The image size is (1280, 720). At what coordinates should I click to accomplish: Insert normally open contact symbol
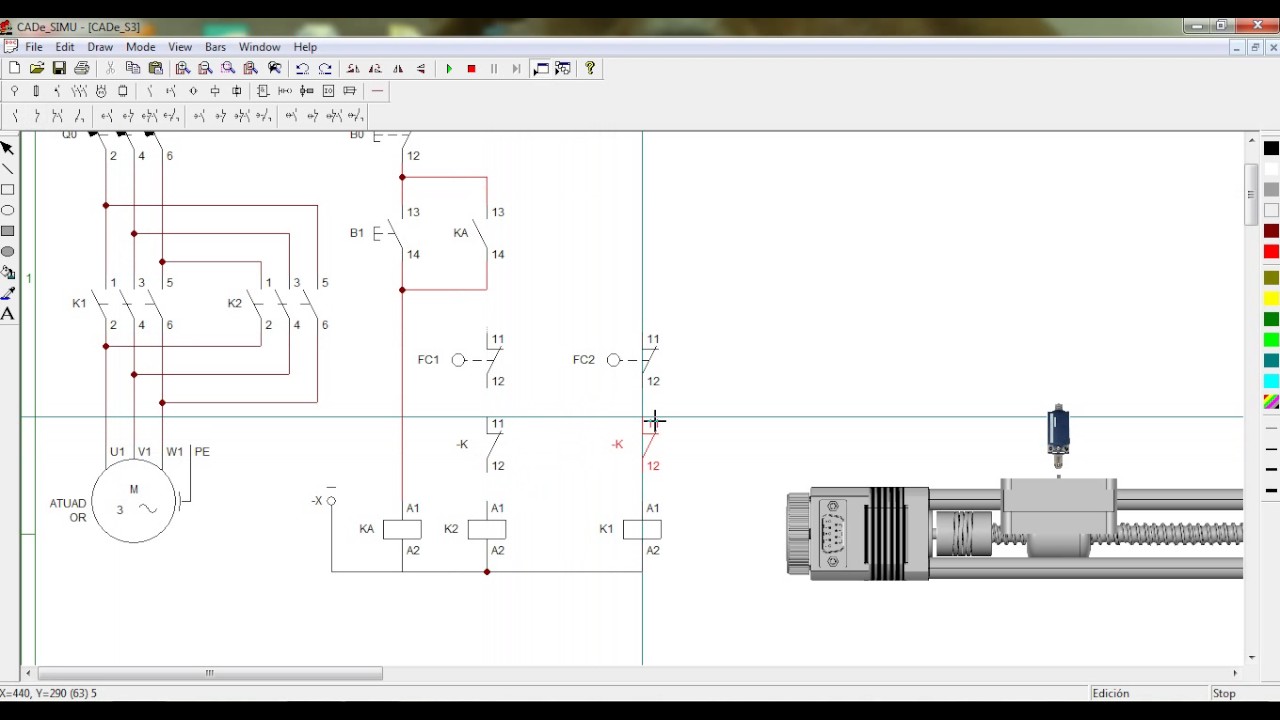(14, 116)
